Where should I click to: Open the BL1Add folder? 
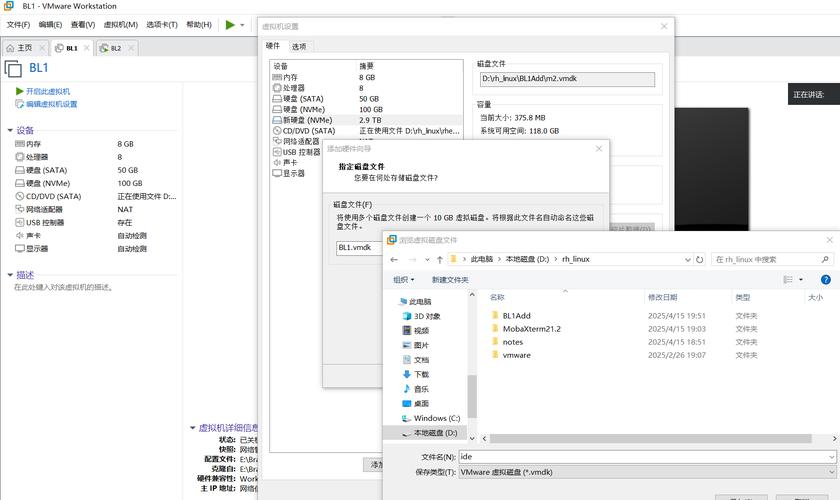point(517,316)
